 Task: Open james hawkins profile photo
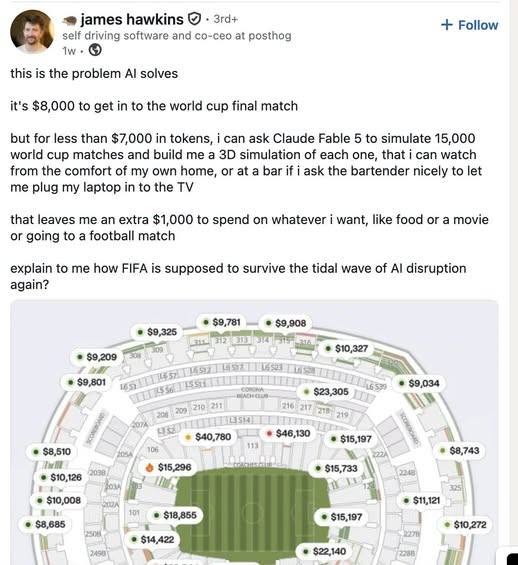click(x=32, y=32)
